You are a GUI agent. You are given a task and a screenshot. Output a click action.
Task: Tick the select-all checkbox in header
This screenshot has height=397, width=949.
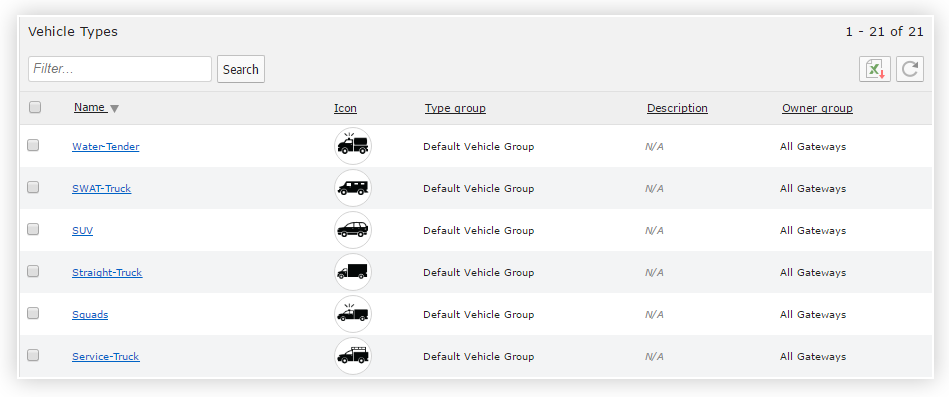pos(35,107)
